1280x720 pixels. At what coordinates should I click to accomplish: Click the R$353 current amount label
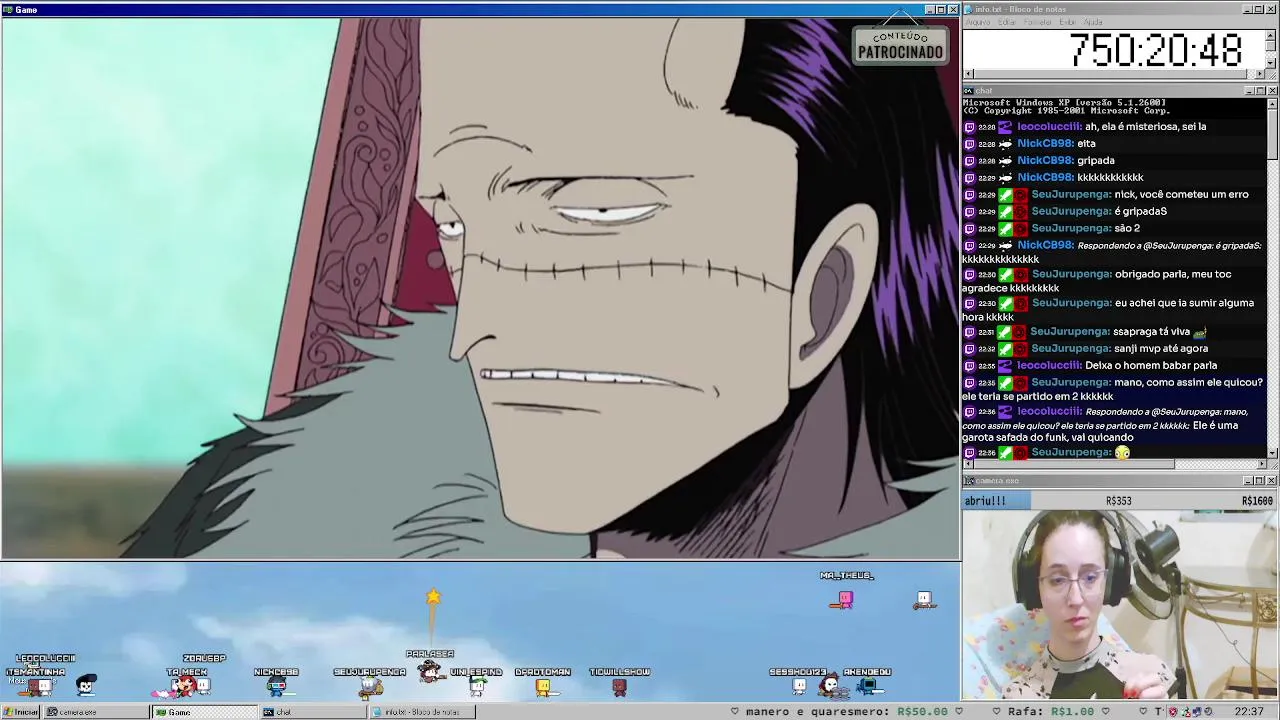point(1118,501)
